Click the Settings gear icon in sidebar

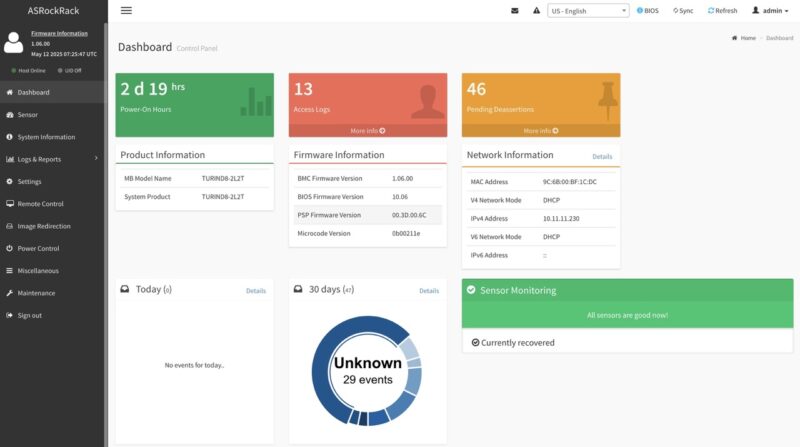10,181
